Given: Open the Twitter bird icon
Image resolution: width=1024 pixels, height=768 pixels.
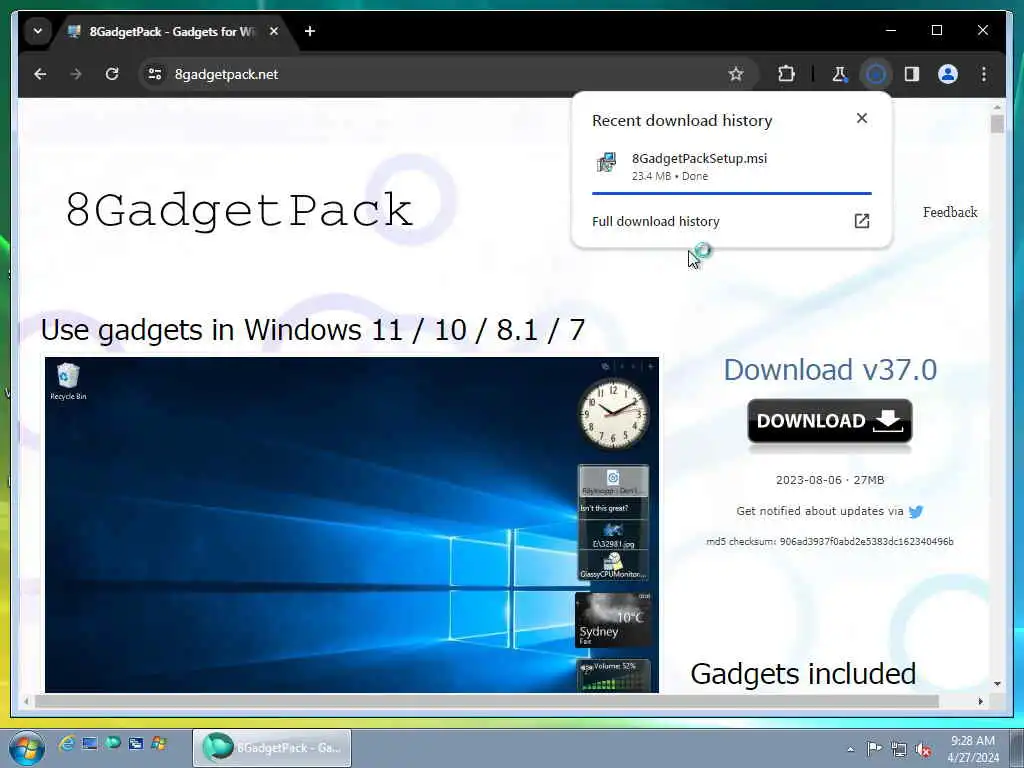Looking at the screenshot, I should (916, 511).
